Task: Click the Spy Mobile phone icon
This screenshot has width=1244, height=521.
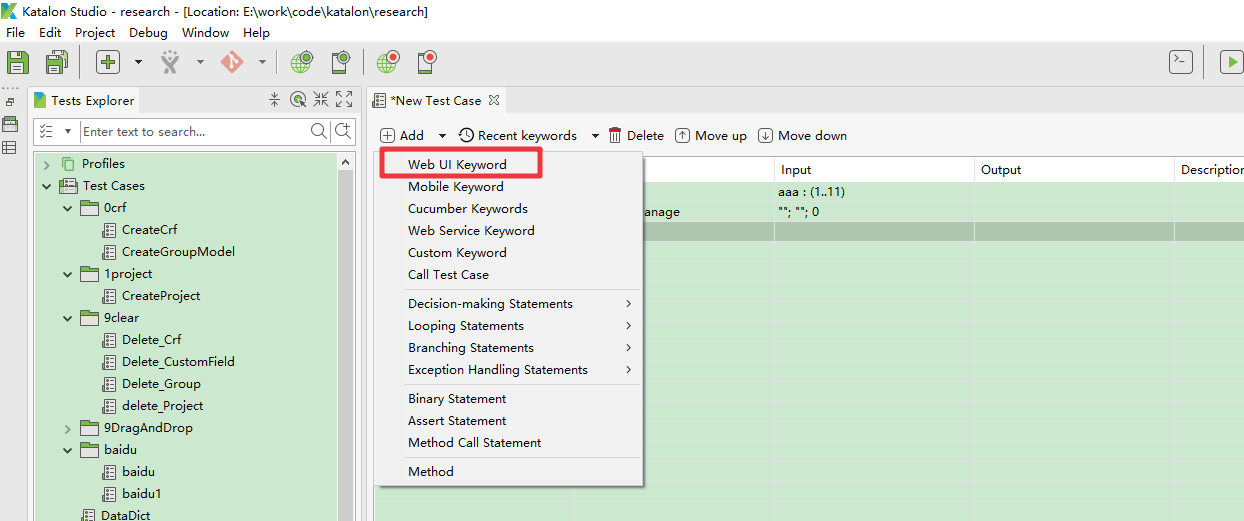Action: [342, 62]
